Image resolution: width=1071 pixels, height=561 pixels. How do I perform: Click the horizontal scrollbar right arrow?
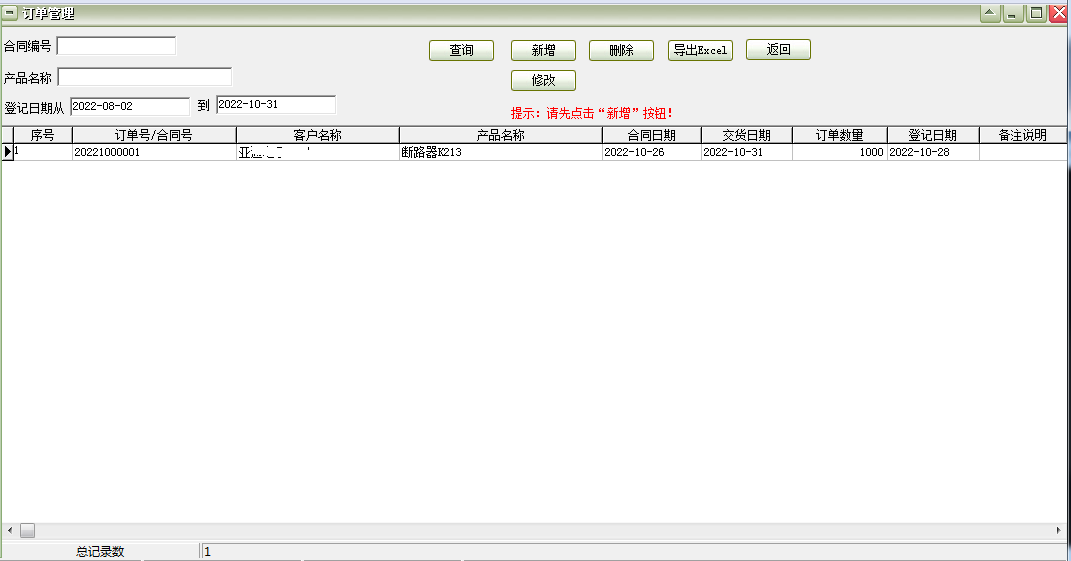[x=1058, y=530]
